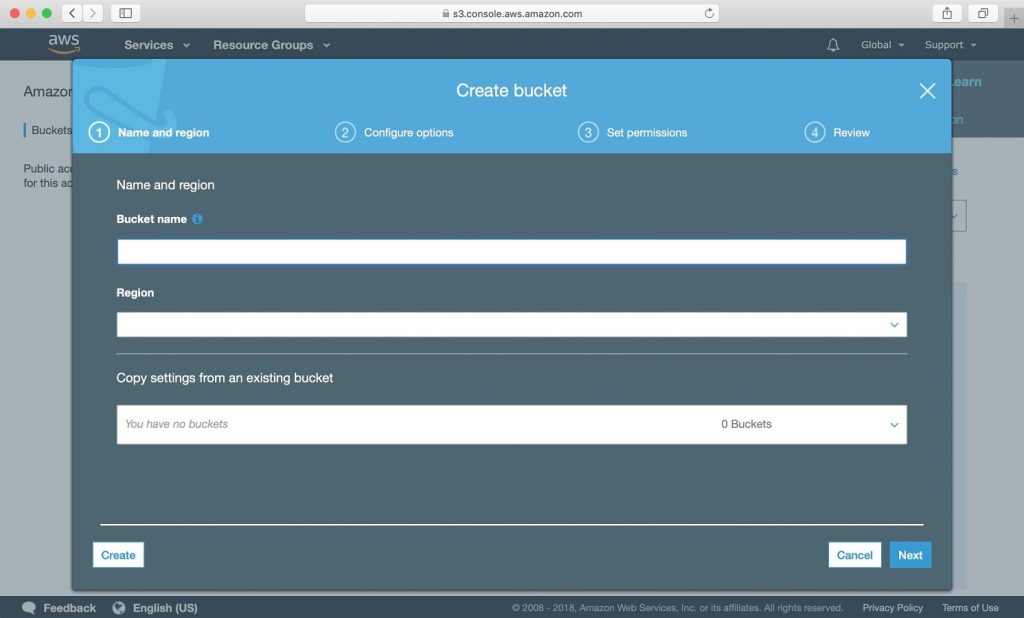Click the Bucket name info icon

197,219
